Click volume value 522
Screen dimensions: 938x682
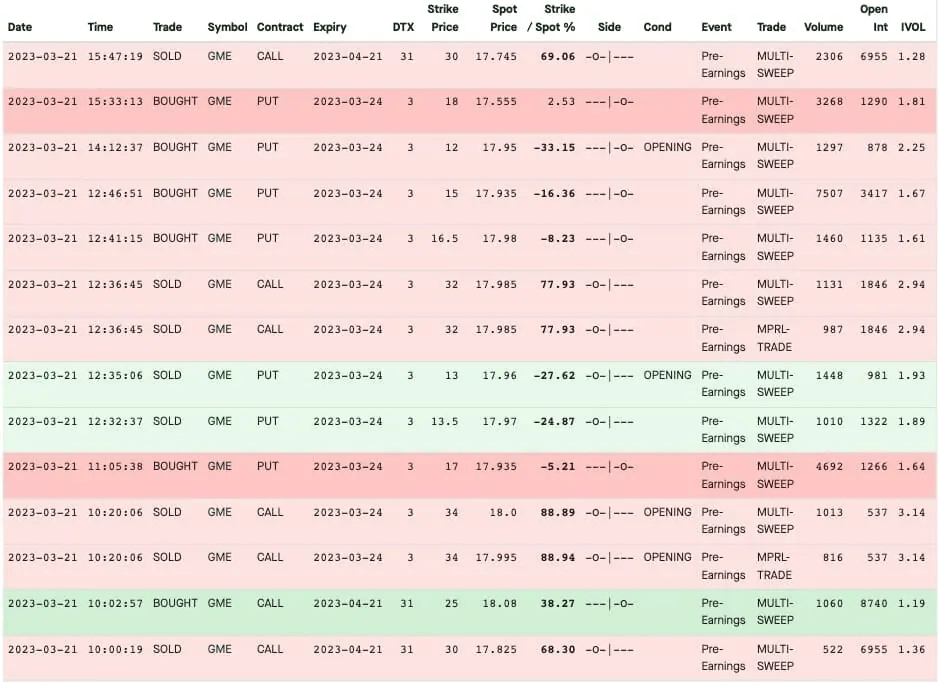click(x=833, y=649)
